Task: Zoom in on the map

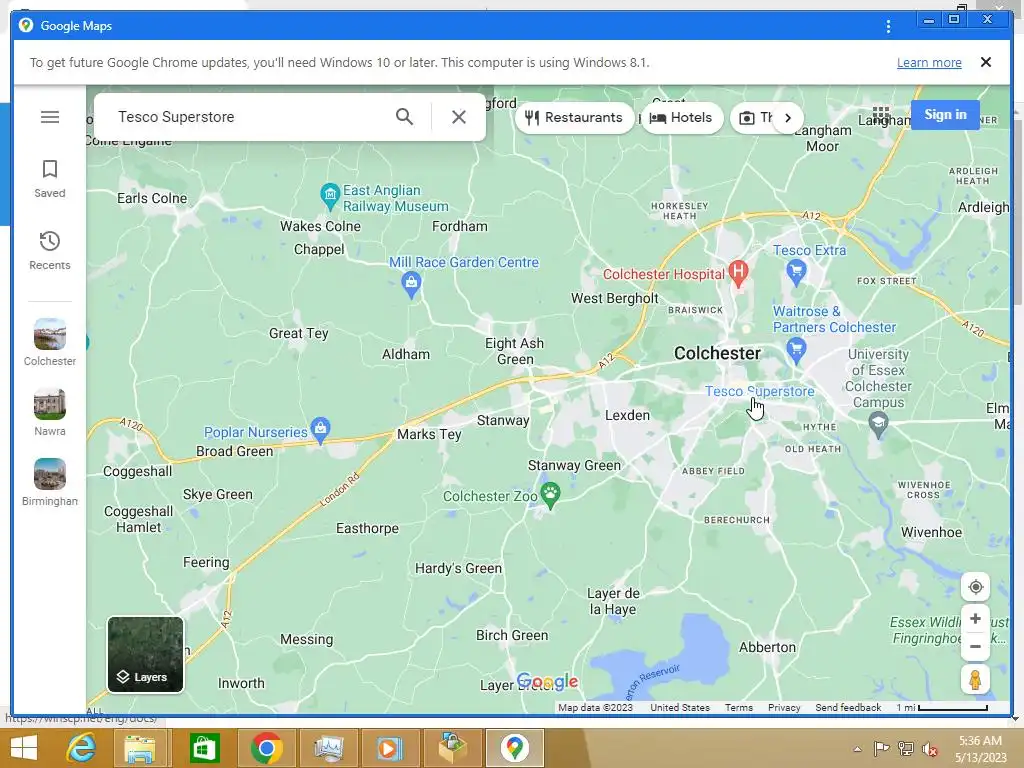Action: pos(975,618)
